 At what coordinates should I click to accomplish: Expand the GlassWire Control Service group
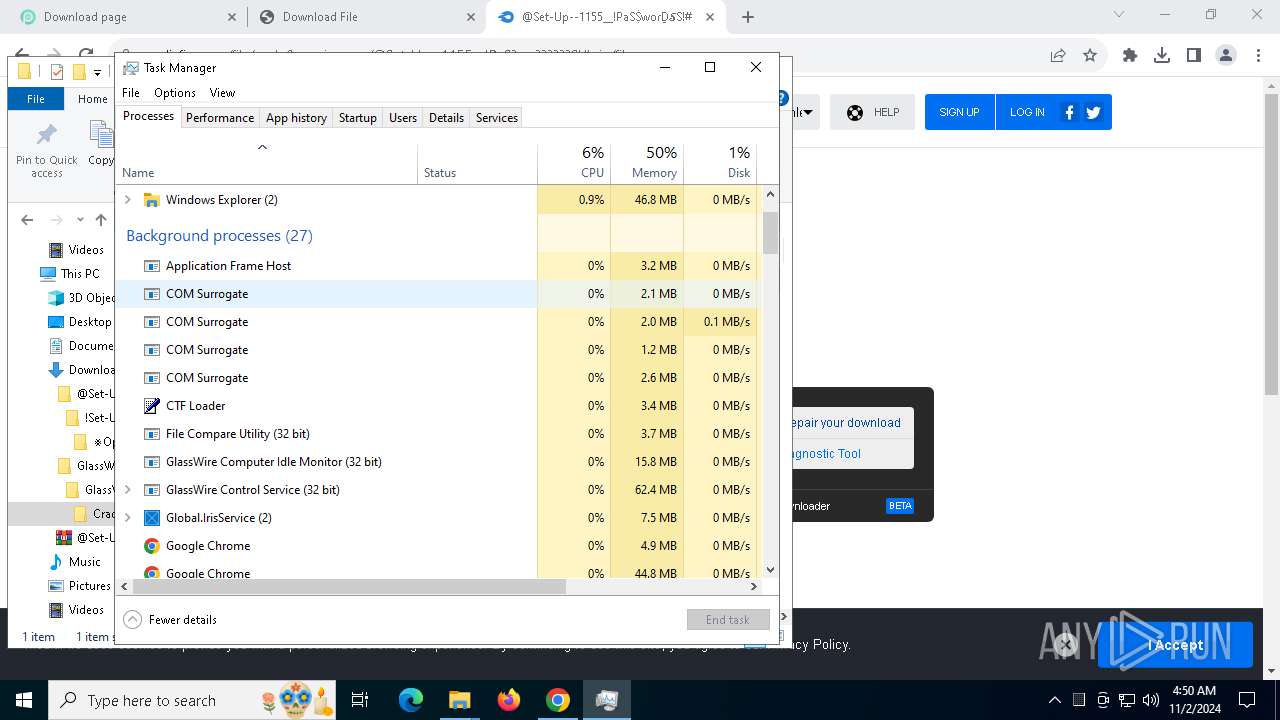click(x=127, y=490)
